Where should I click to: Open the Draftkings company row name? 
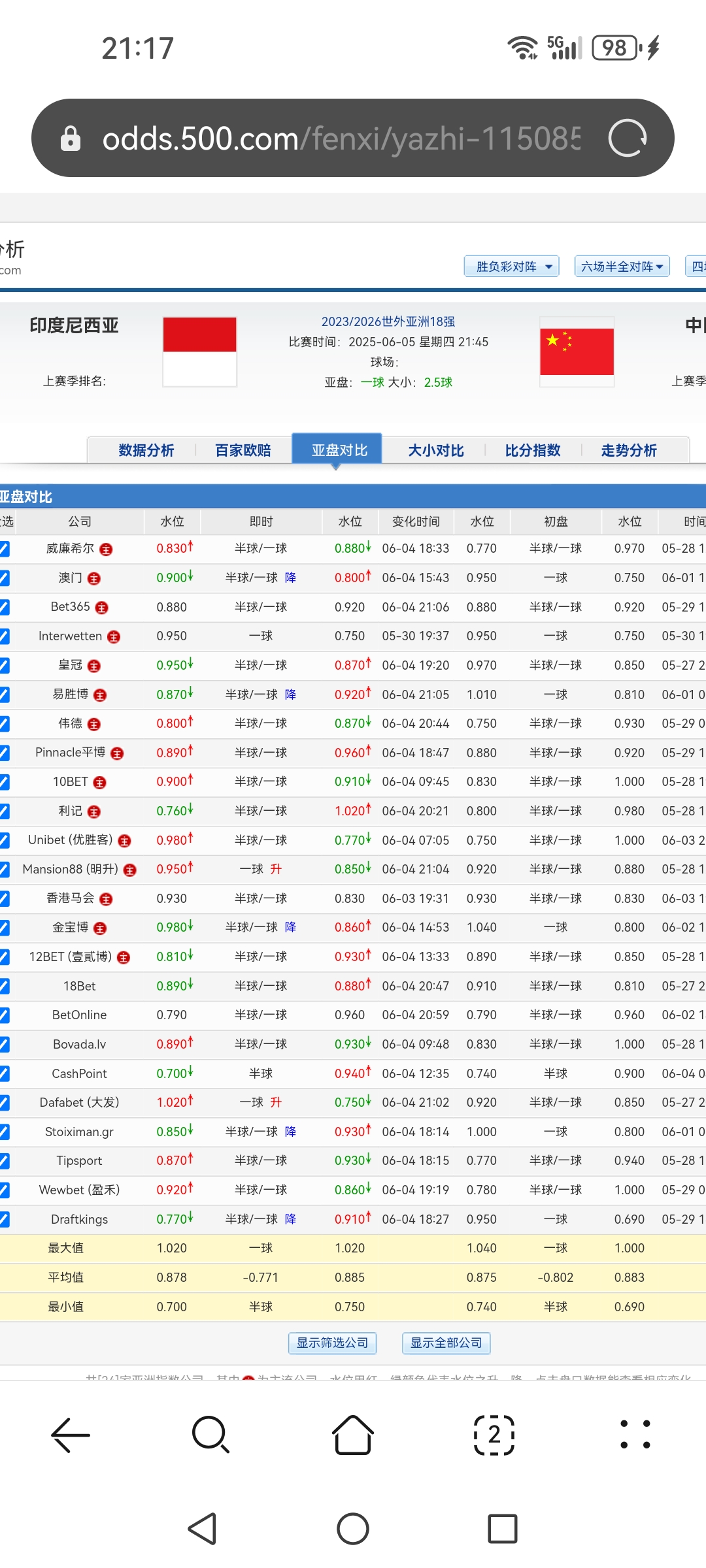pyautogui.click(x=79, y=1219)
